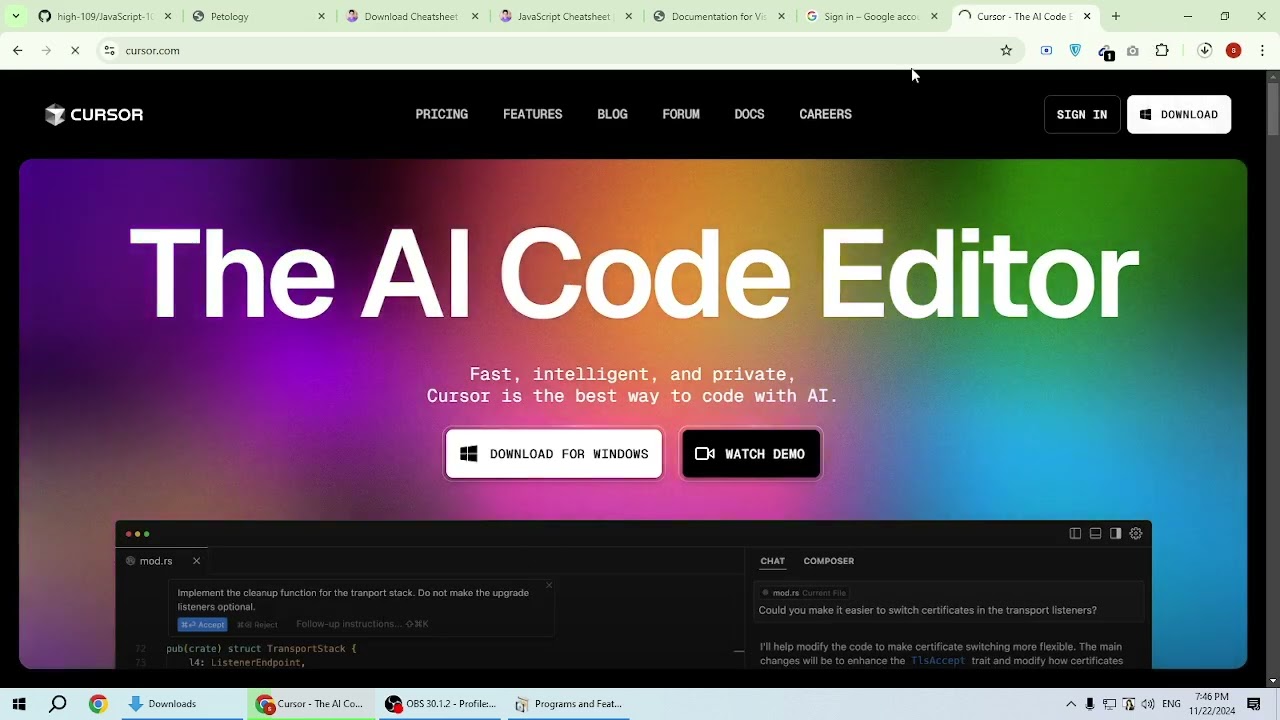This screenshot has width=1280, height=720.
Task: Open the Windows Start menu
Action: pyautogui.click(x=19, y=704)
